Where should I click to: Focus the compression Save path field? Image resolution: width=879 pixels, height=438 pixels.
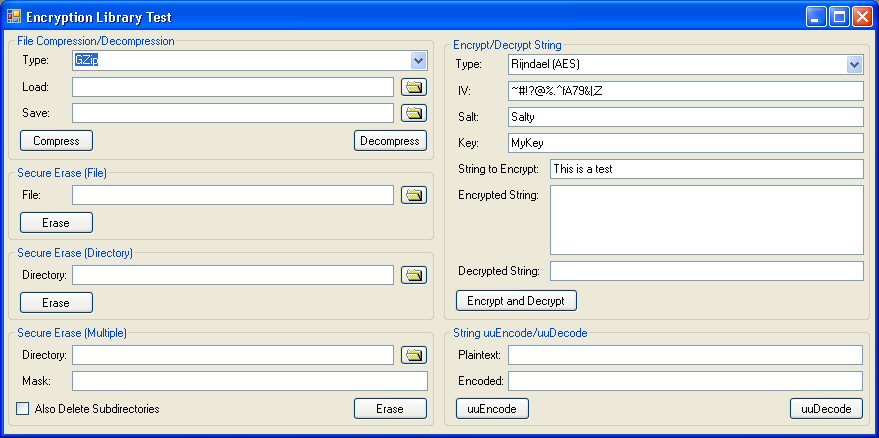[233, 113]
